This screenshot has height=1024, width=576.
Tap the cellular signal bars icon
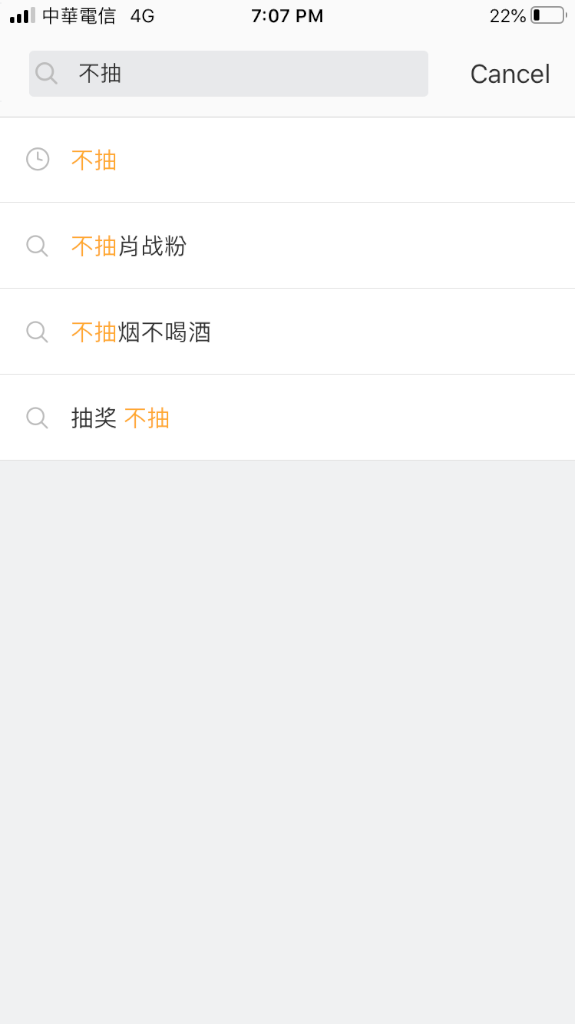(22, 16)
